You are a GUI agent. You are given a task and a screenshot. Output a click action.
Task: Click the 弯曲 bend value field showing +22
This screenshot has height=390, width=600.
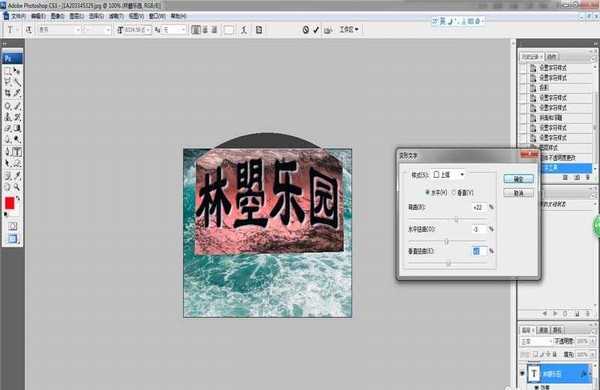click(479, 207)
